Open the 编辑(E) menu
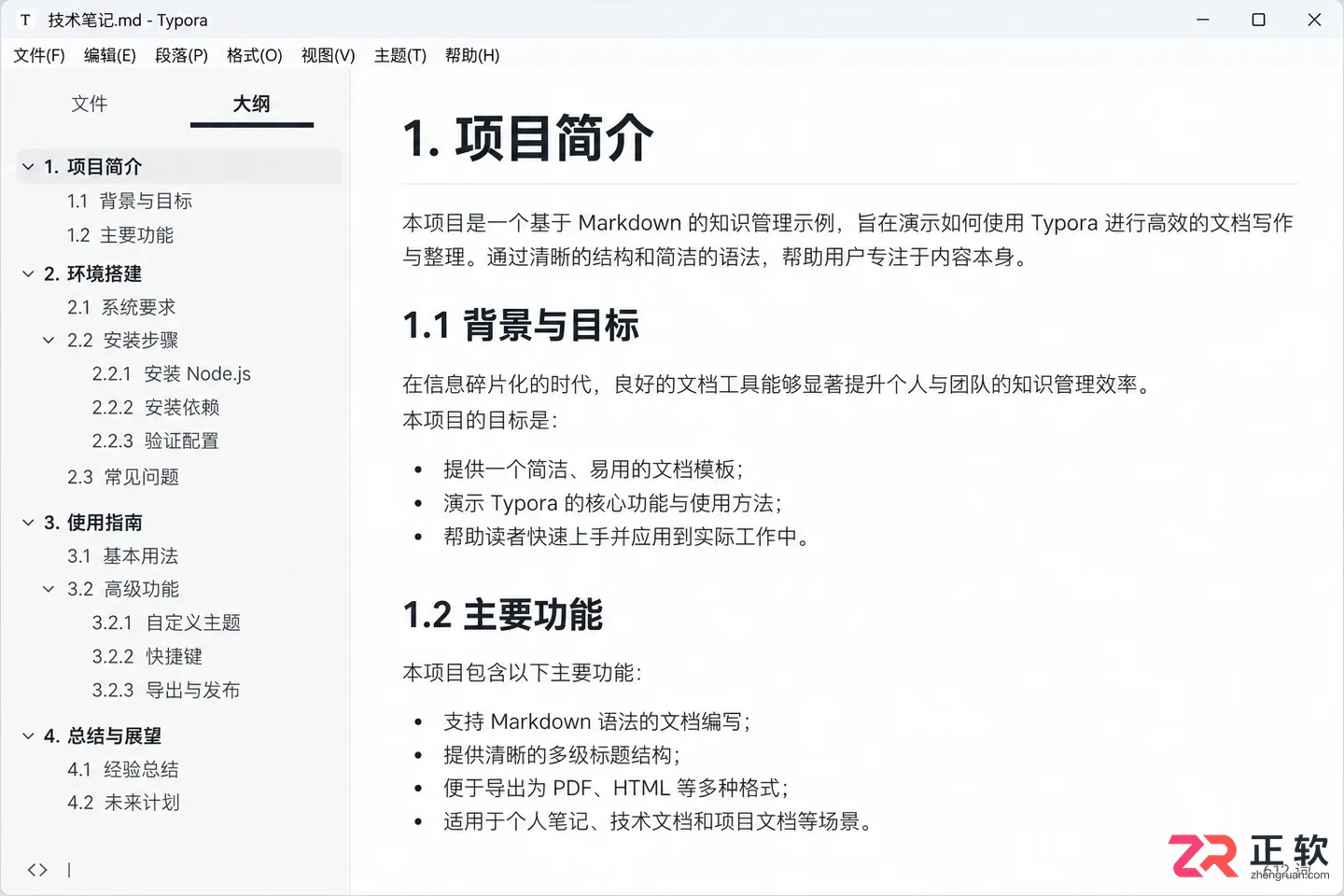 (x=110, y=56)
